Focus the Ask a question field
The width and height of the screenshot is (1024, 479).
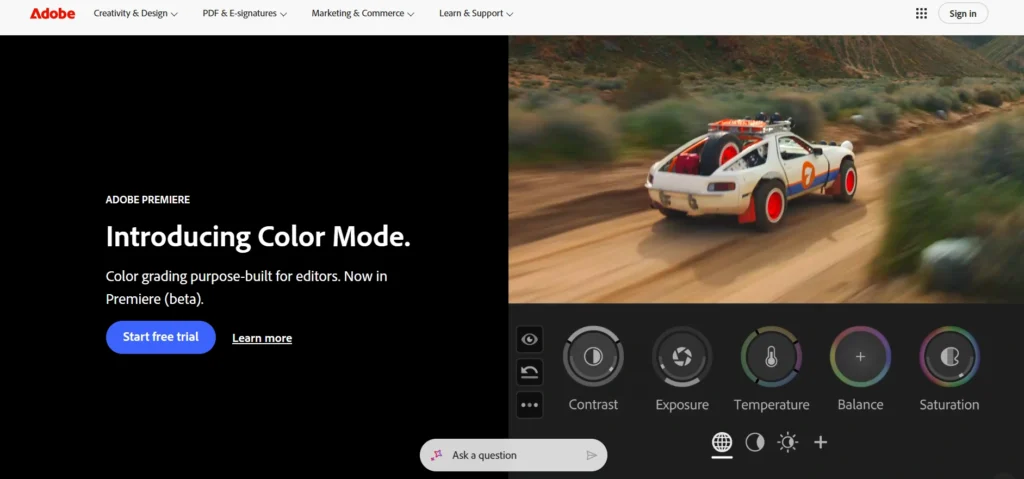tap(513, 455)
